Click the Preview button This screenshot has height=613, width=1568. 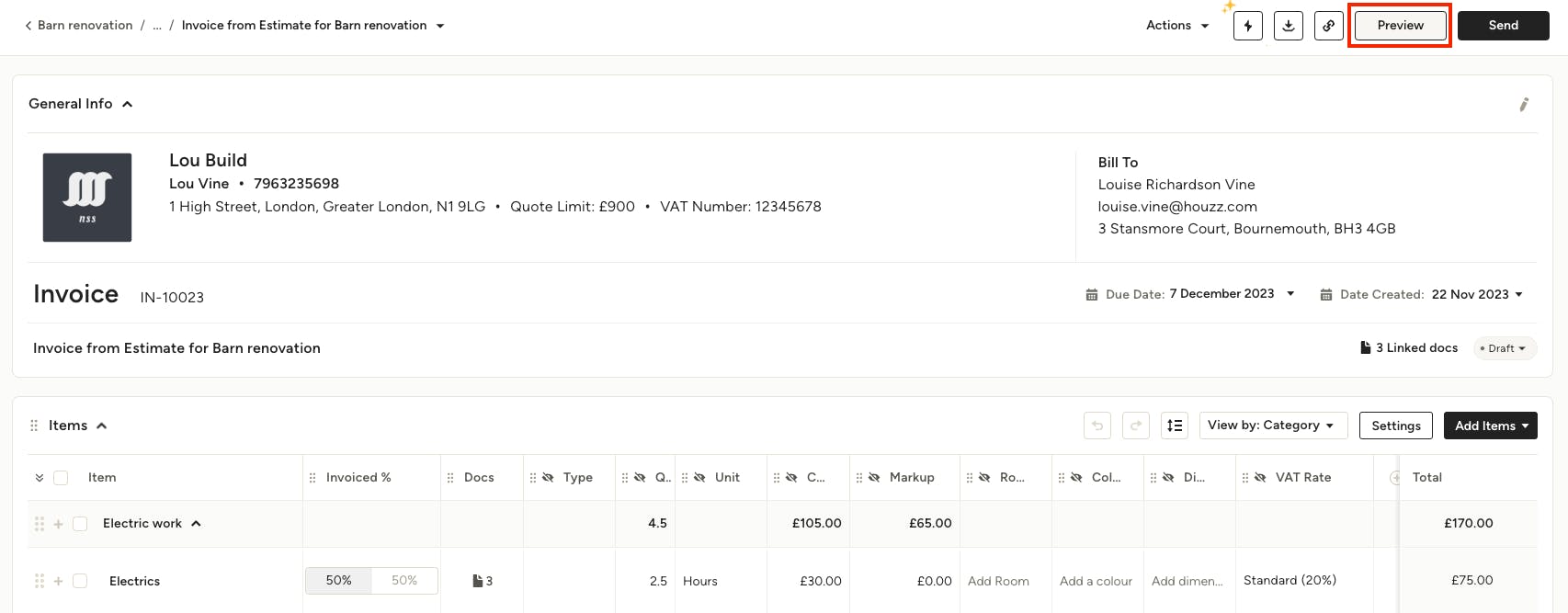pos(1400,26)
